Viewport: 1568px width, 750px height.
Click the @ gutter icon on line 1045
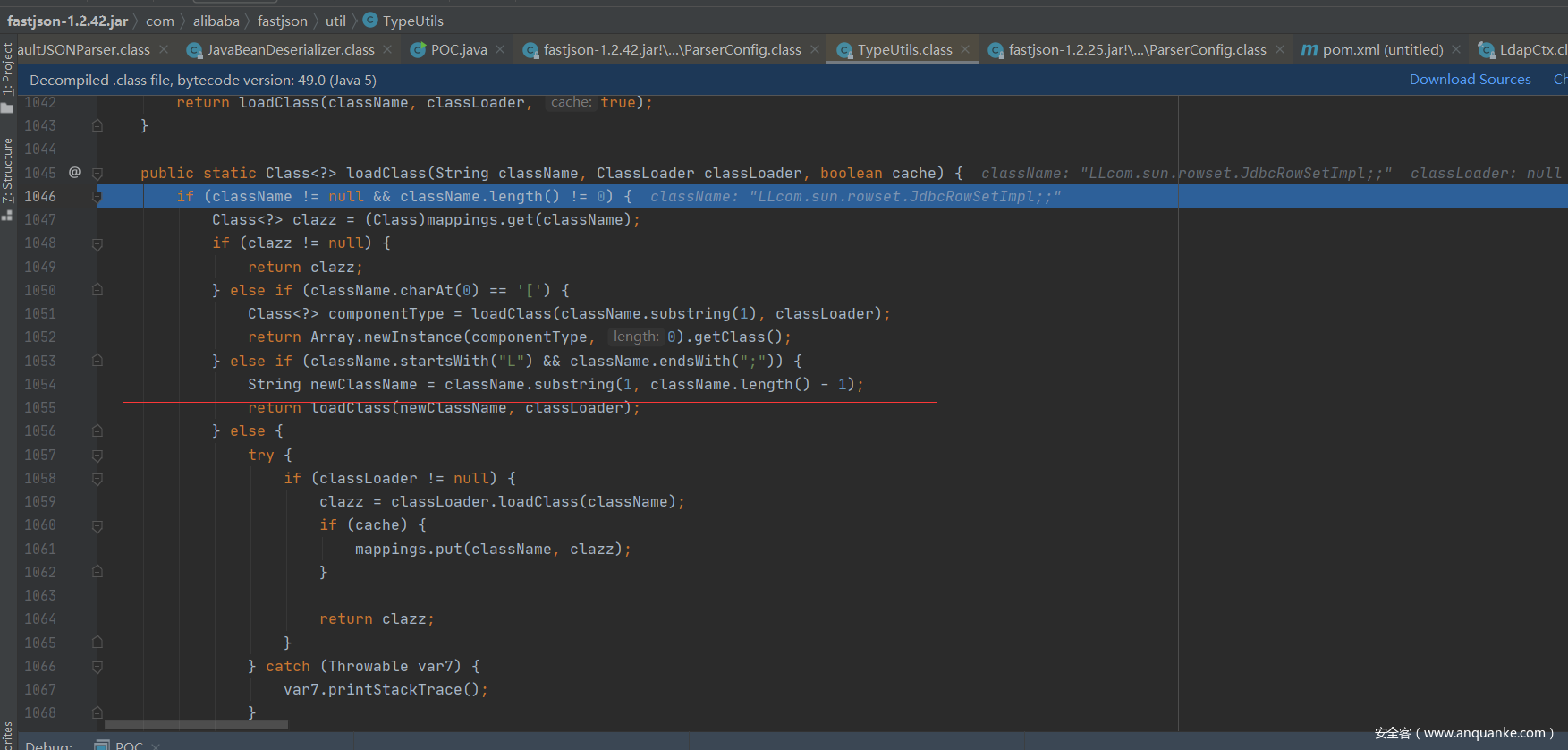pyautogui.click(x=75, y=172)
